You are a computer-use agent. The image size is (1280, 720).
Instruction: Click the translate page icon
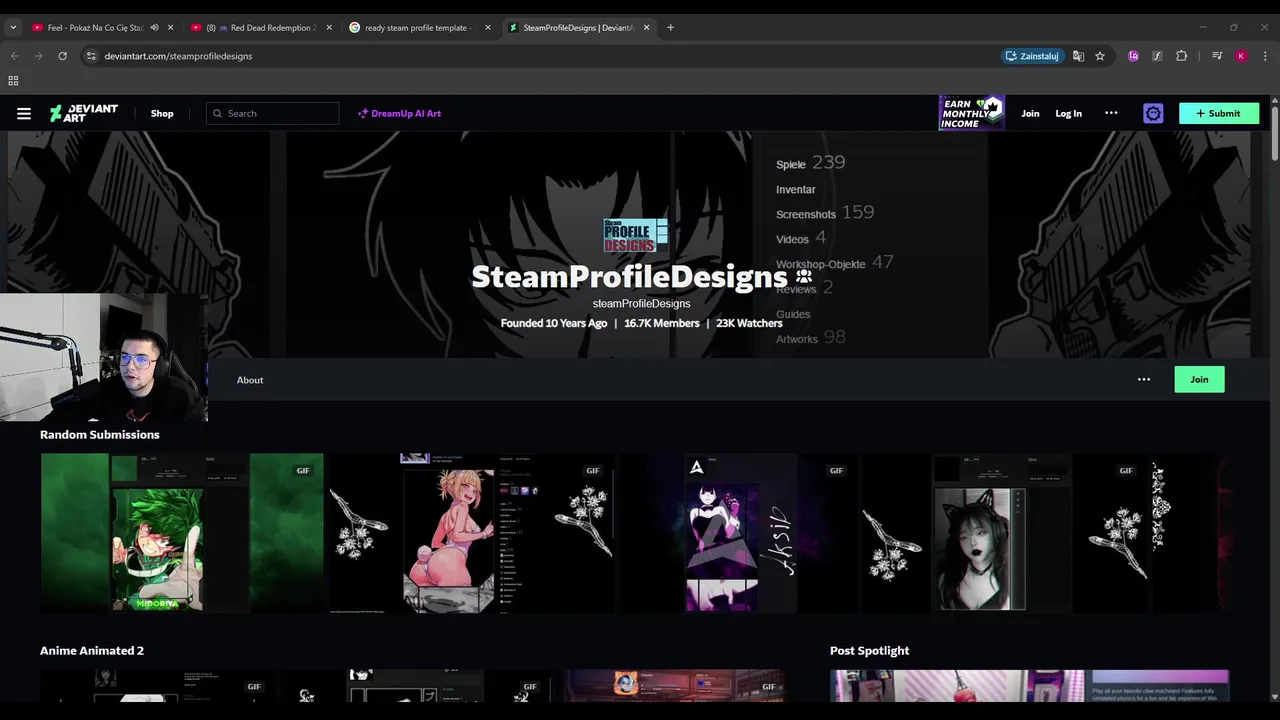tap(1078, 56)
